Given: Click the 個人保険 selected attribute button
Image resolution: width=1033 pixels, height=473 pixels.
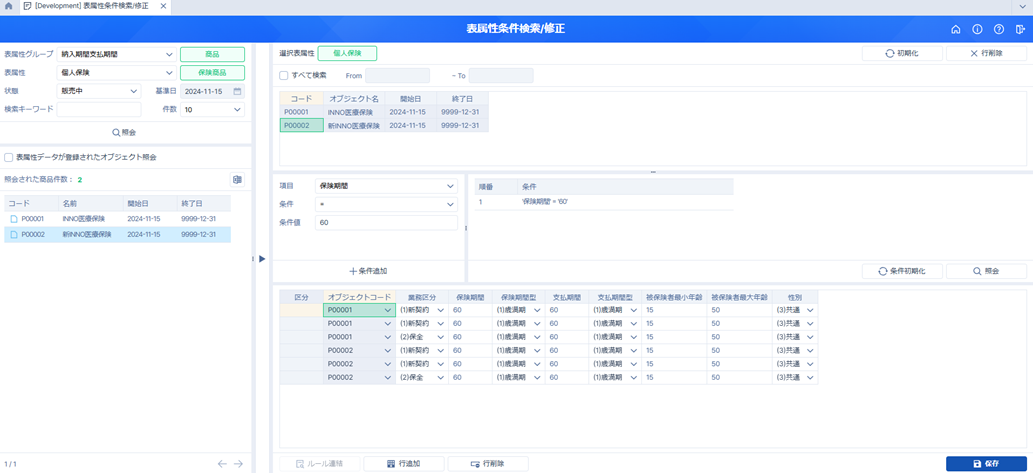Looking at the screenshot, I should (347, 53).
